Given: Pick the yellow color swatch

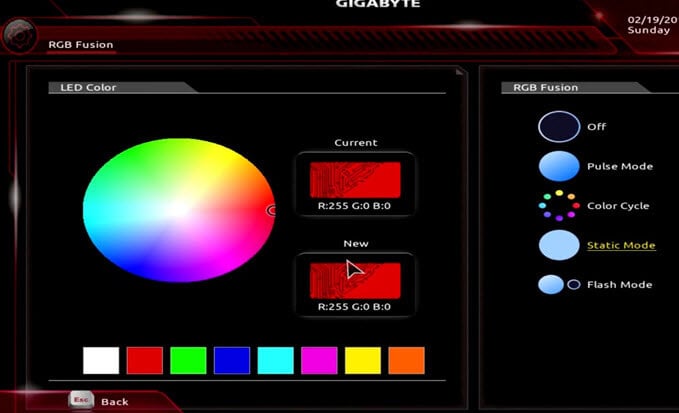Looking at the screenshot, I should (x=363, y=360).
